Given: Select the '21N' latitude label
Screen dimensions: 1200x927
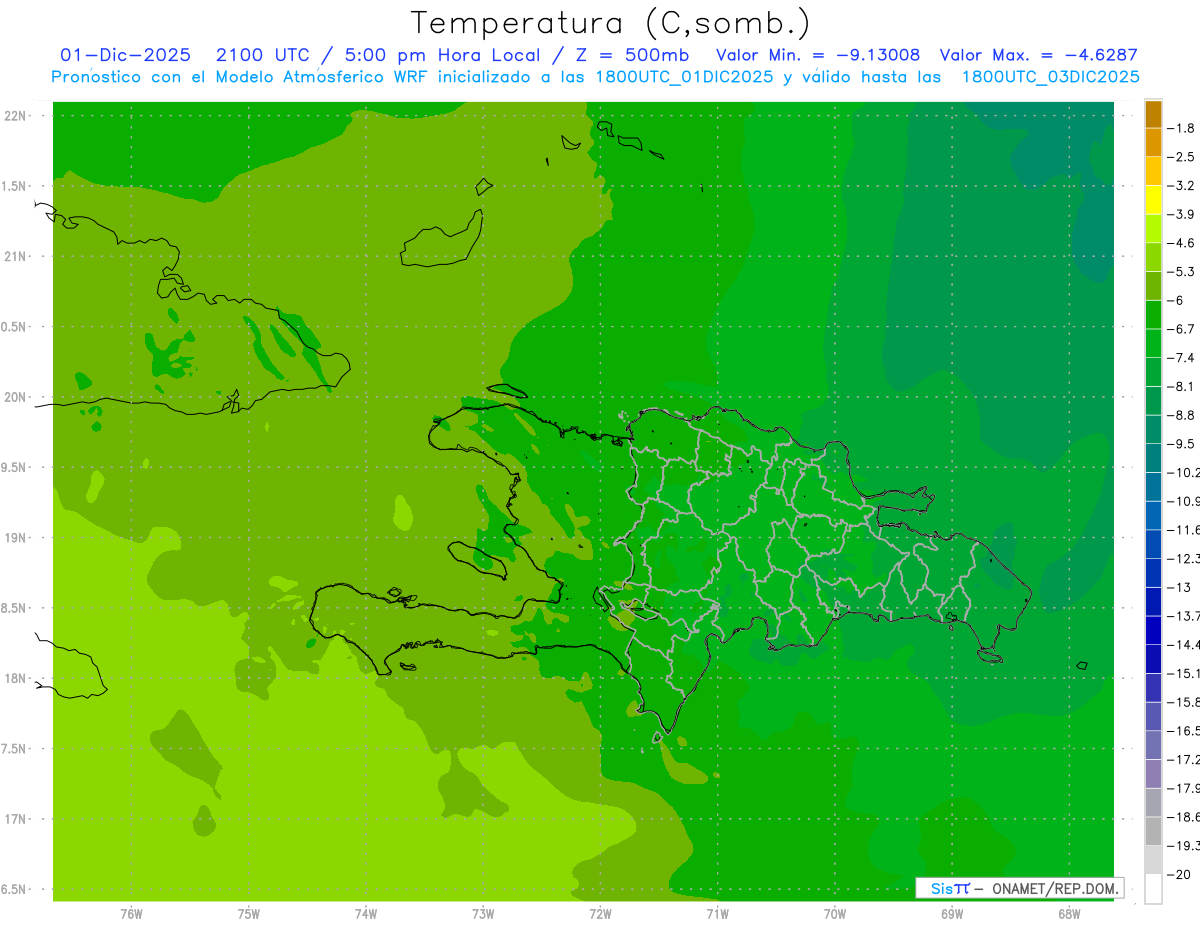Looking at the screenshot, I should 14,257.
